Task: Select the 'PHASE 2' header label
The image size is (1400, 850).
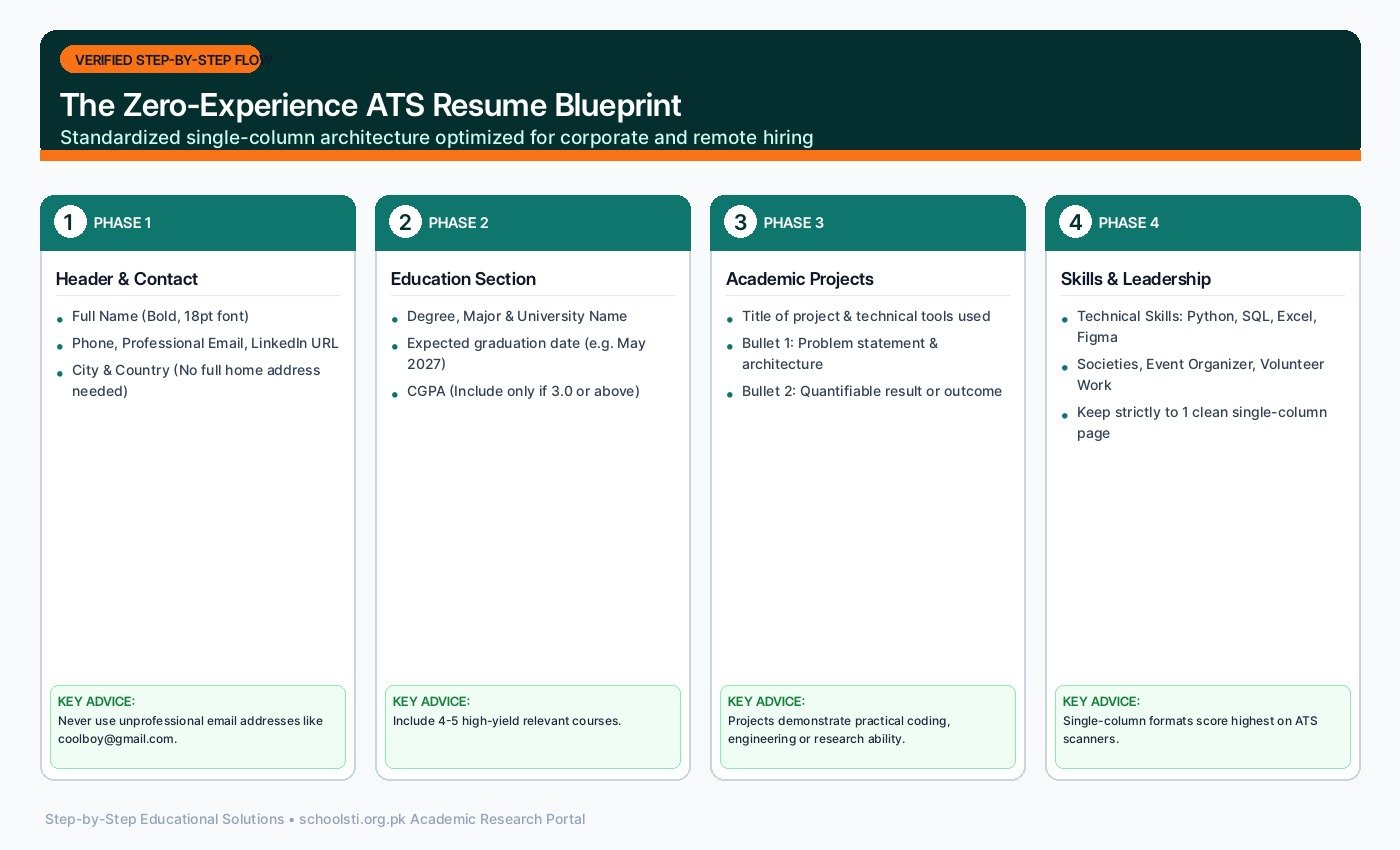Action: pyautogui.click(x=458, y=223)
